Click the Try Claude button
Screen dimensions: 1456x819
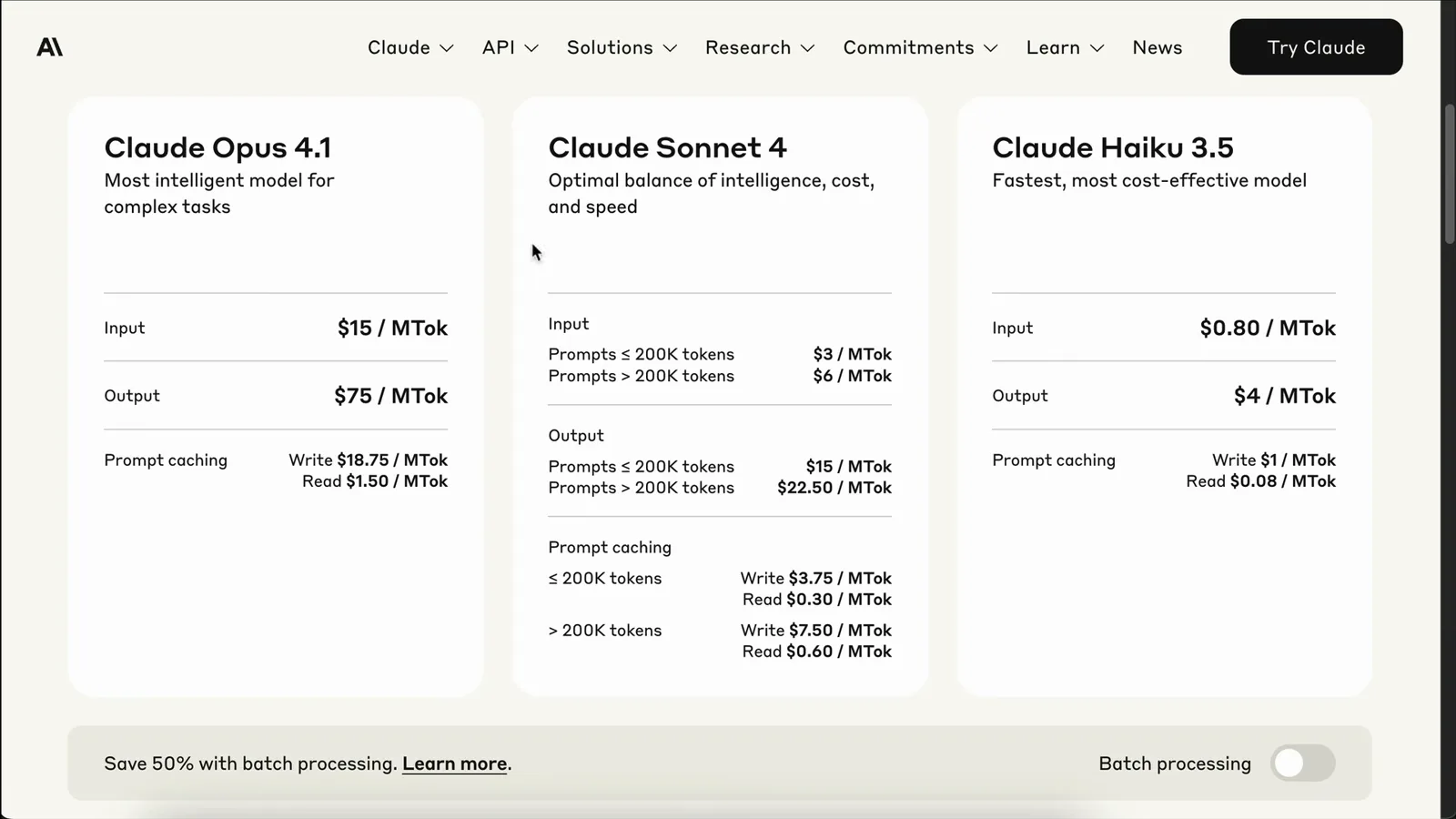click(x=1316, y=47)
